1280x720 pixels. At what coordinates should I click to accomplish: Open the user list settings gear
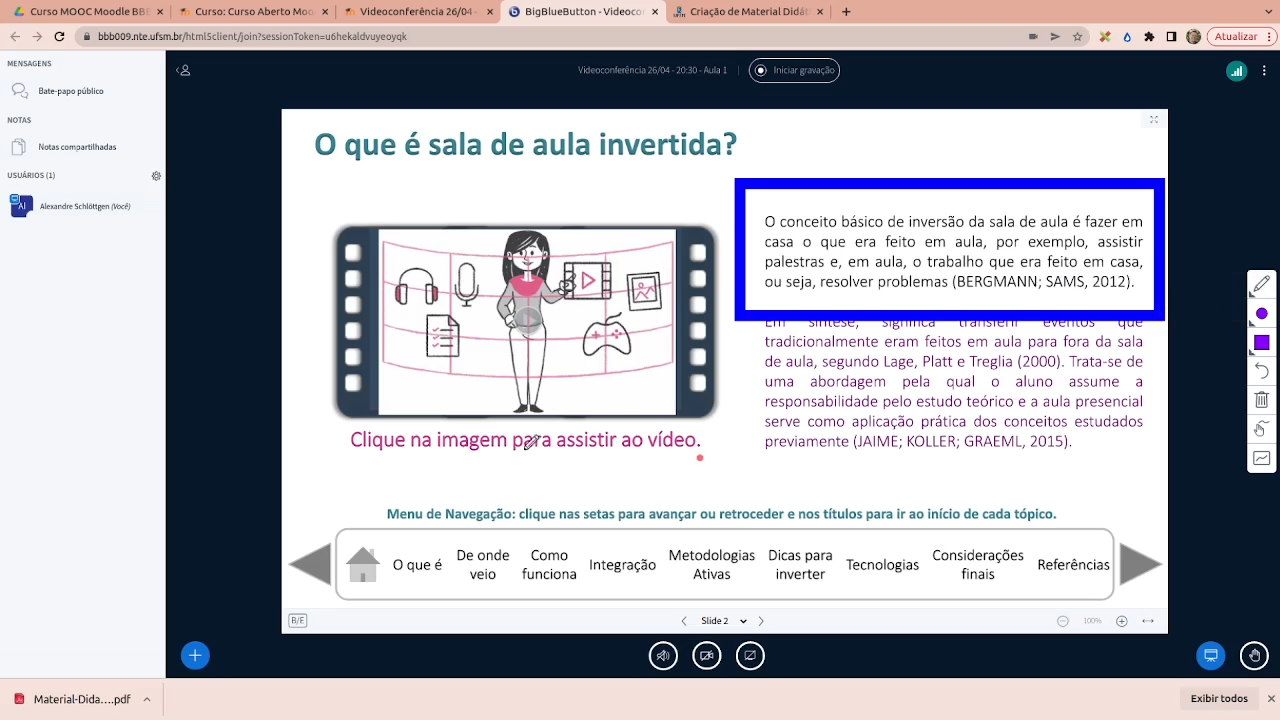click(x=156, y=176)
